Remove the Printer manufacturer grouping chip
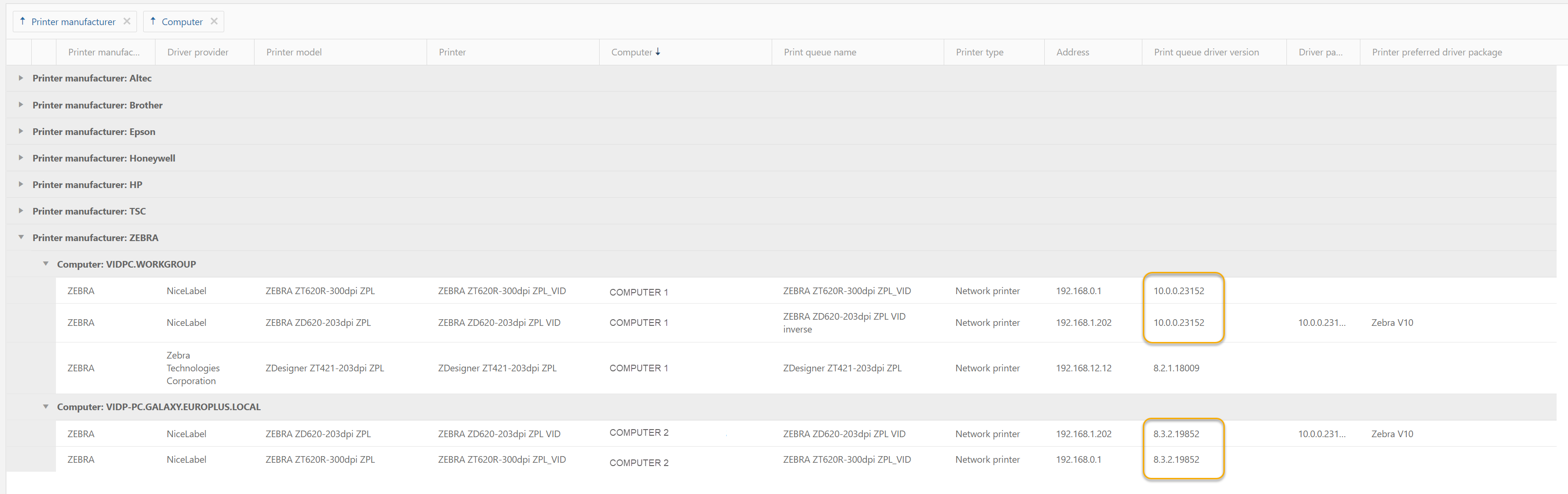 tap(127, 21)
